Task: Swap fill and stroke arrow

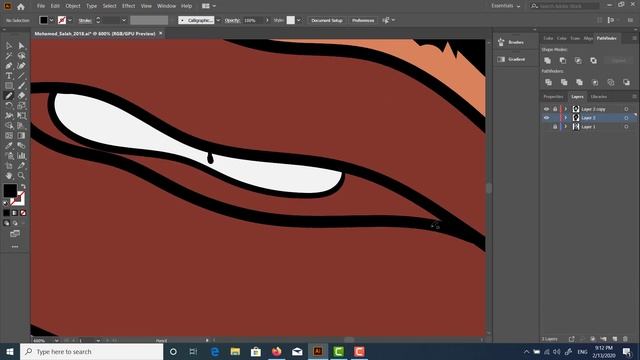Action: tap(23, 186)
